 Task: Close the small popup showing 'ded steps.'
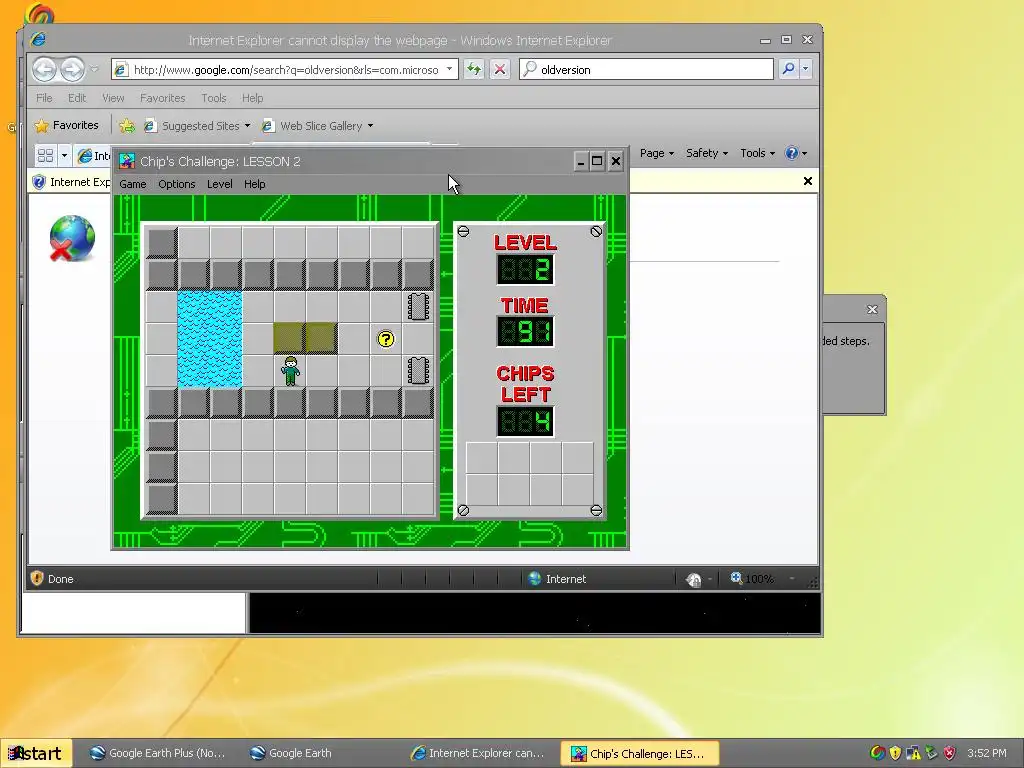(x=872, y=310)
